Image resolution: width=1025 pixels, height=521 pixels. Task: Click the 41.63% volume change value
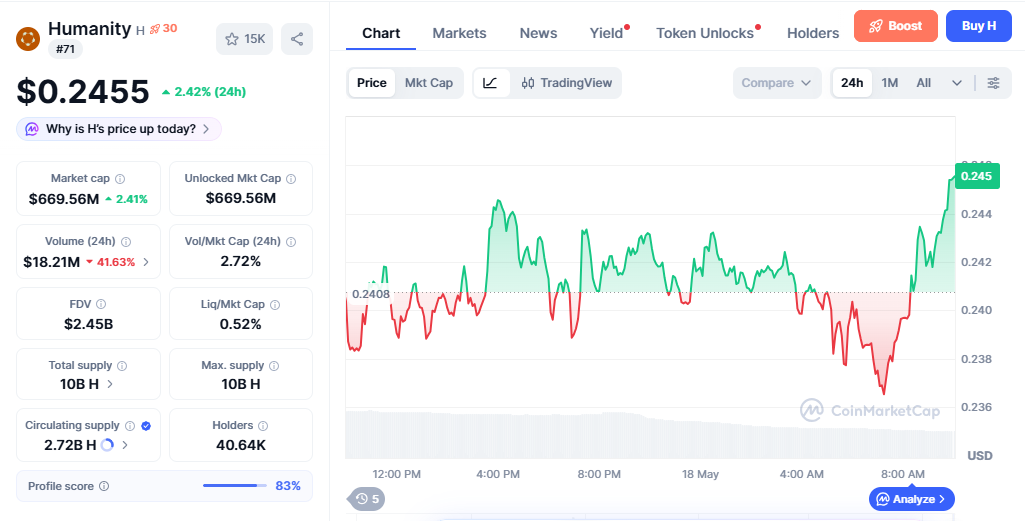(110, 262)
